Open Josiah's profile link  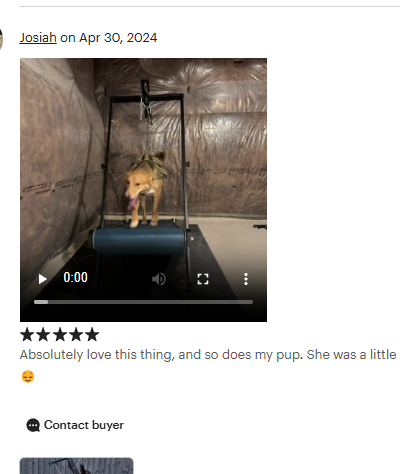[x=38, y=38]
